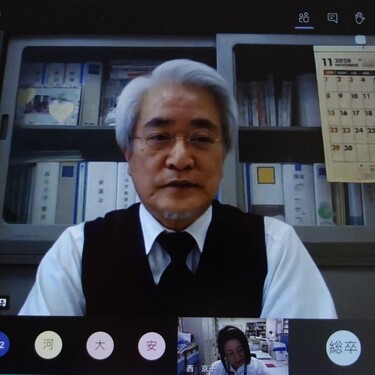Viewport: 375px width, 375px height.
Task: Select the 大 participant avatar
Action: tap(100, 345)
